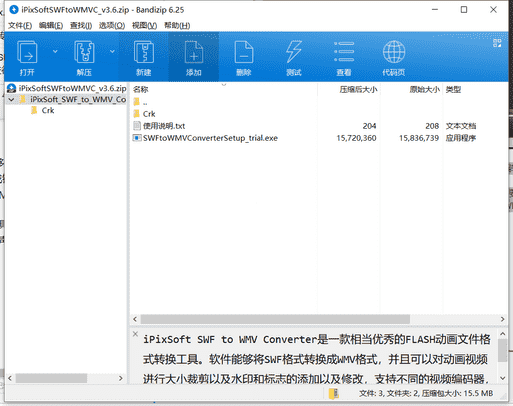Click the archive comment description text

click(317, 359)
